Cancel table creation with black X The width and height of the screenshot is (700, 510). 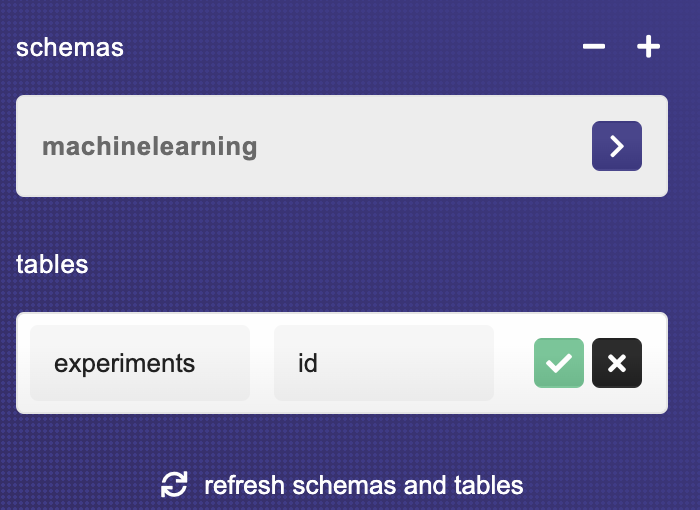[x=617, y=363]
